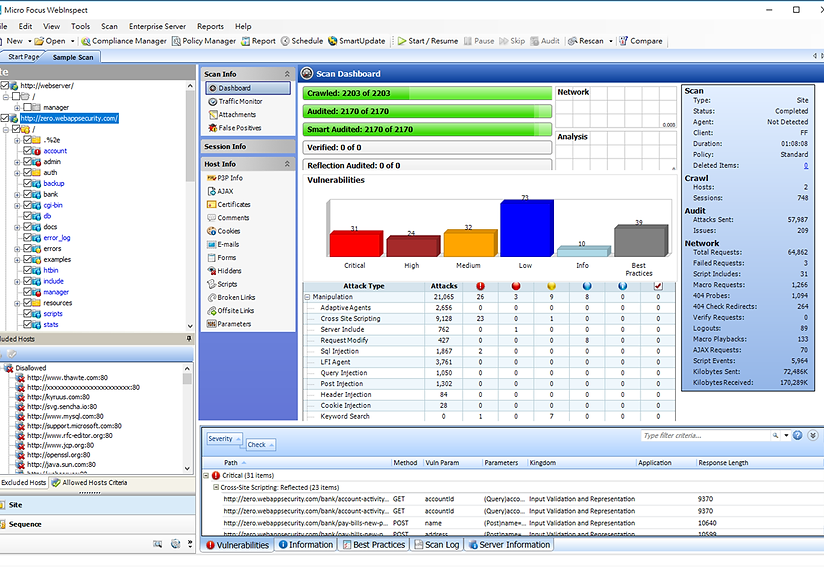This screenshot has height=567, width=824.
Task: Open Allowed Hosts Criteria tab
Action: tap(89, 482)
